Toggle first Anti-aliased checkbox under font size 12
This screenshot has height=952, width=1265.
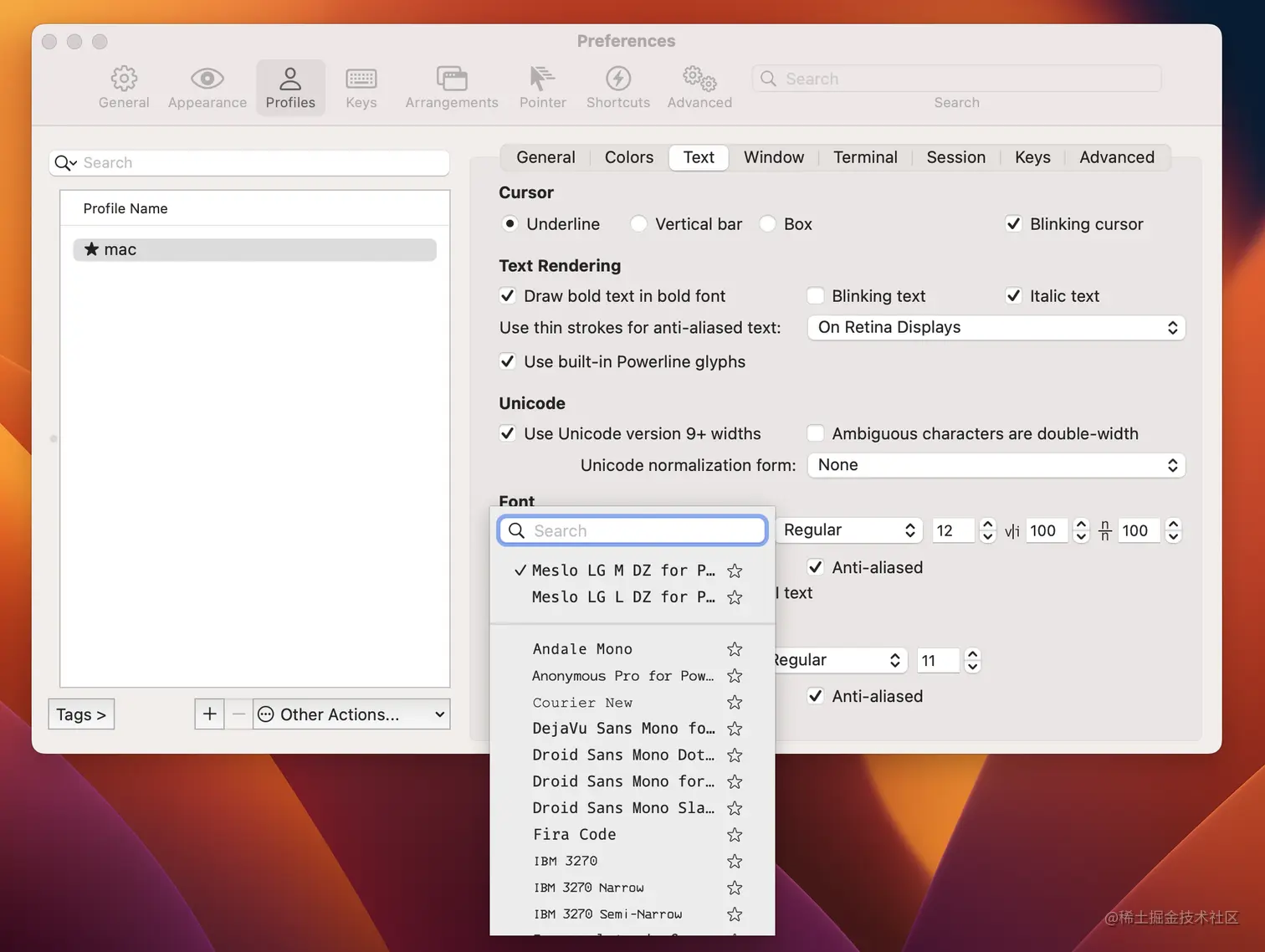[815, 567]
